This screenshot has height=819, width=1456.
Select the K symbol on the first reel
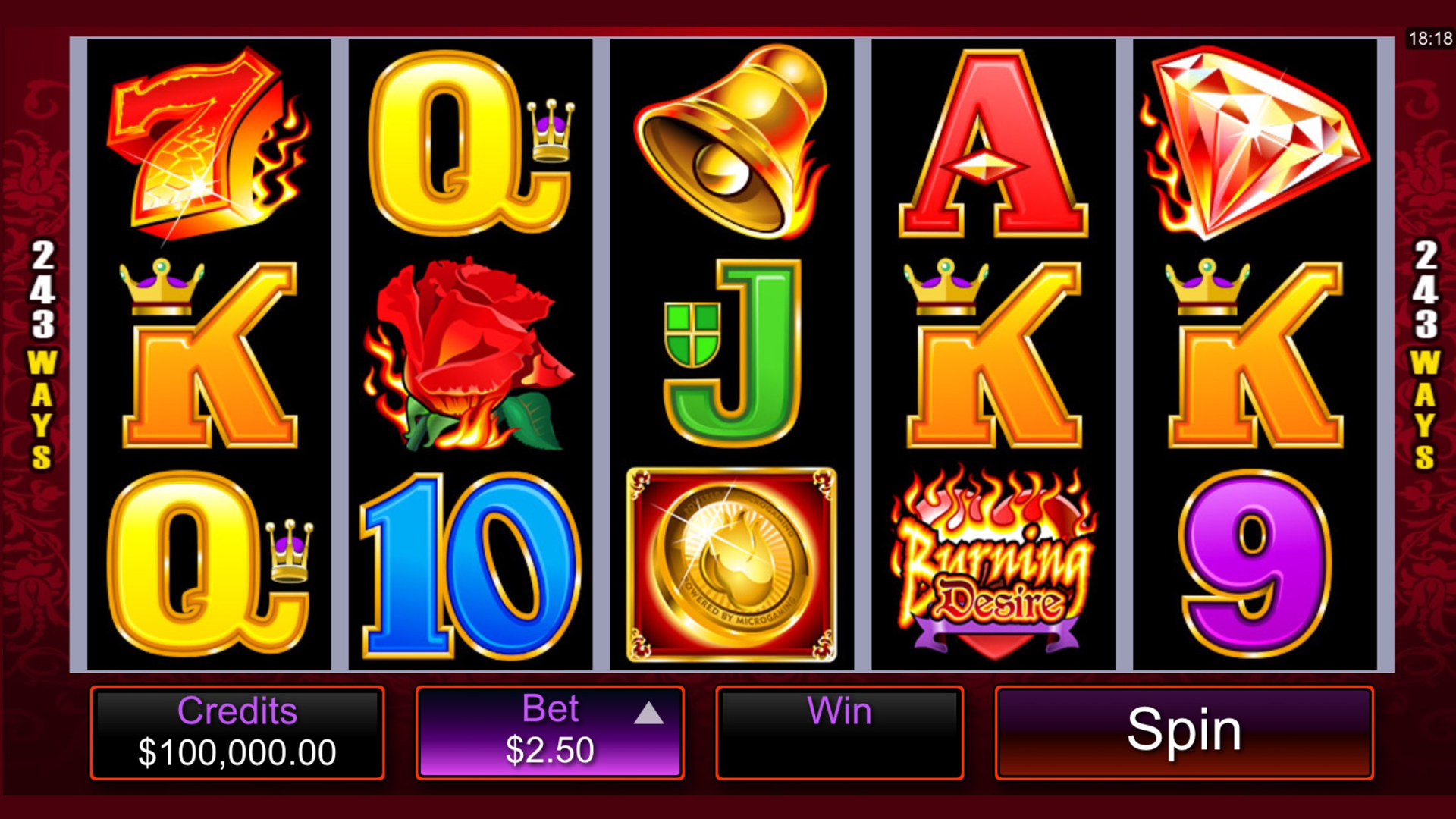click(209, 353)
